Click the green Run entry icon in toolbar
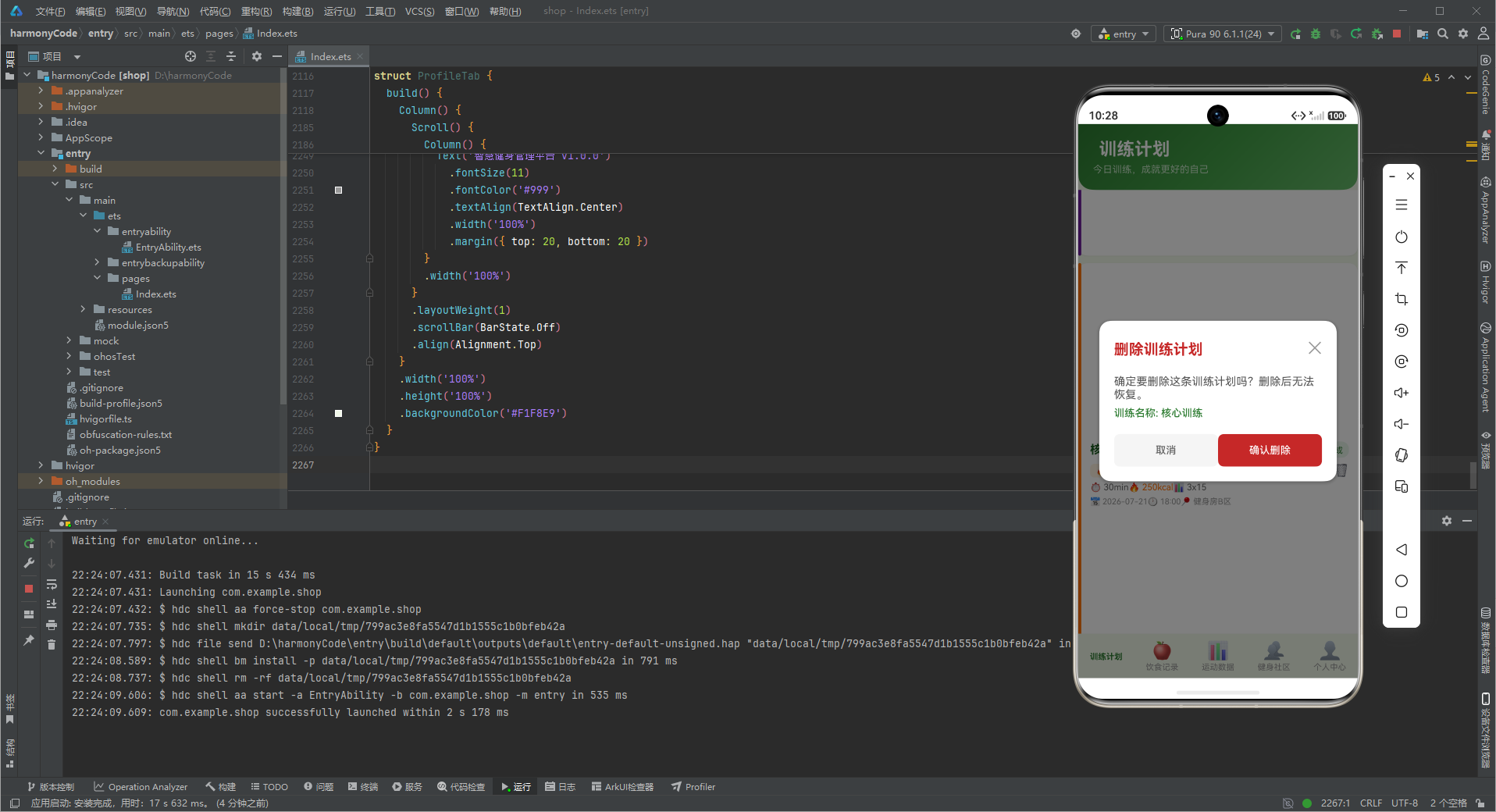 pos(1295,34)
